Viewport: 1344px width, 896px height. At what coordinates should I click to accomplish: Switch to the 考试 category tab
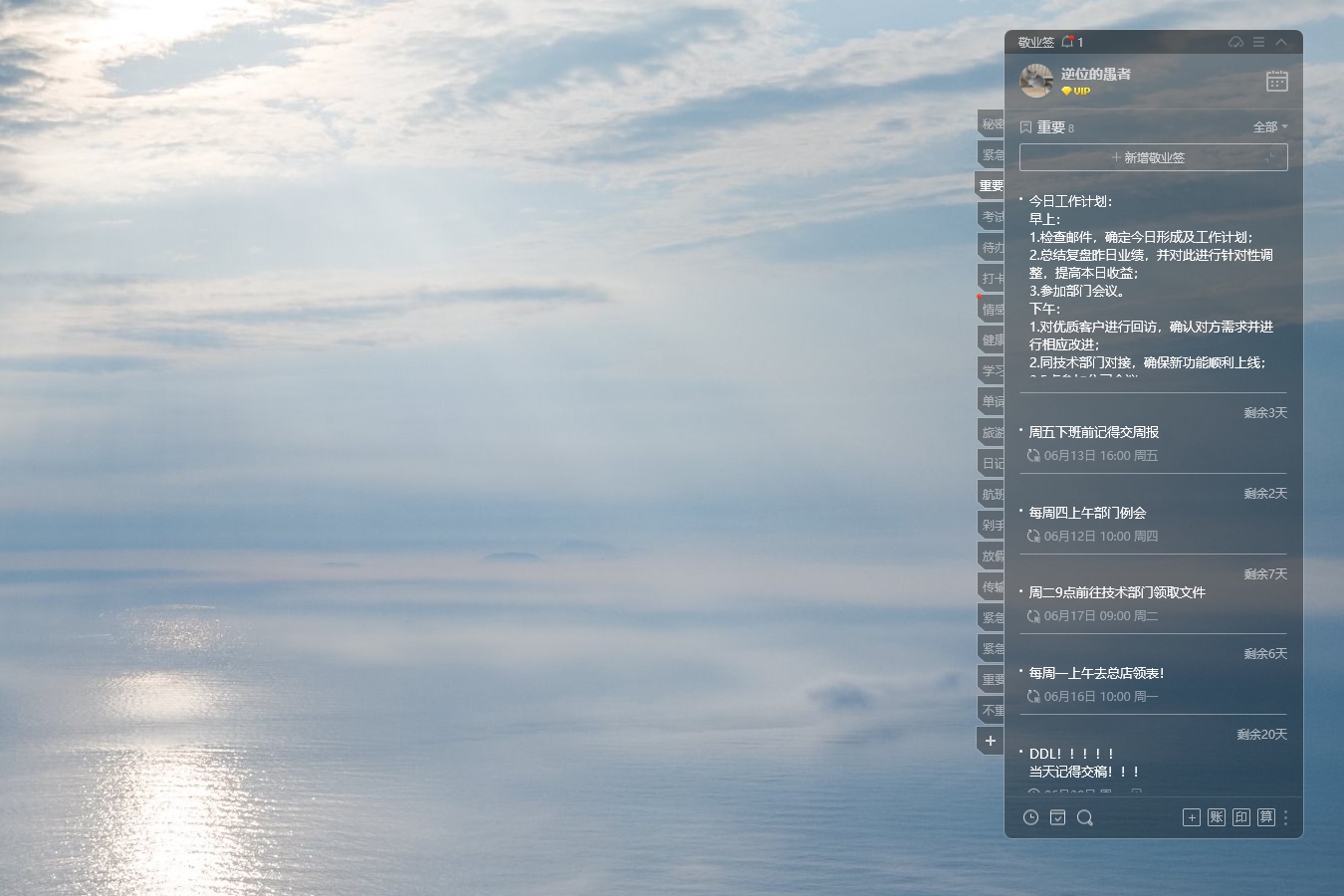[x=991, y=216]
